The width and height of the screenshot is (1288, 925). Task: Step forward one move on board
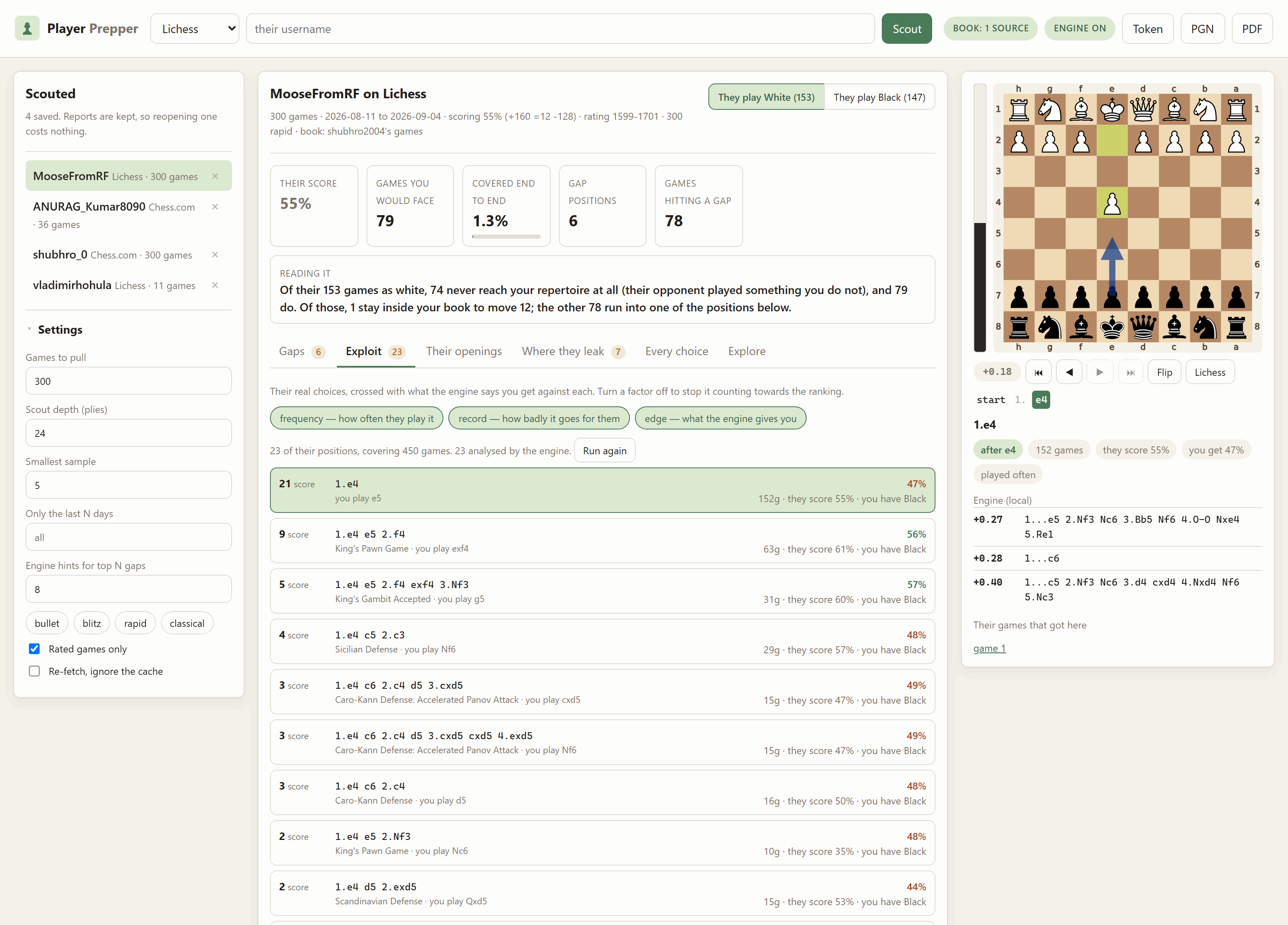tap(1100, 372)
